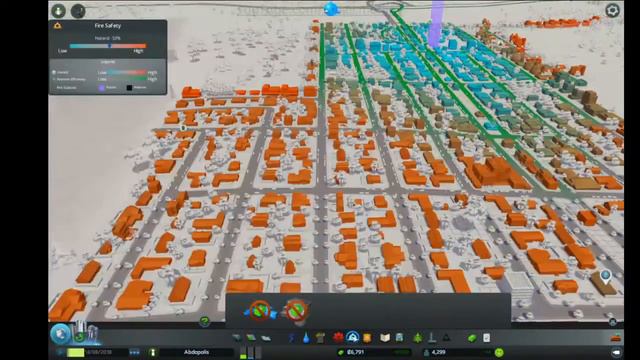Image resolution: width=640 pixels, height=360 pixels.
Task: Open the Water and Sewage menu
Action: (x=306, y=338)
